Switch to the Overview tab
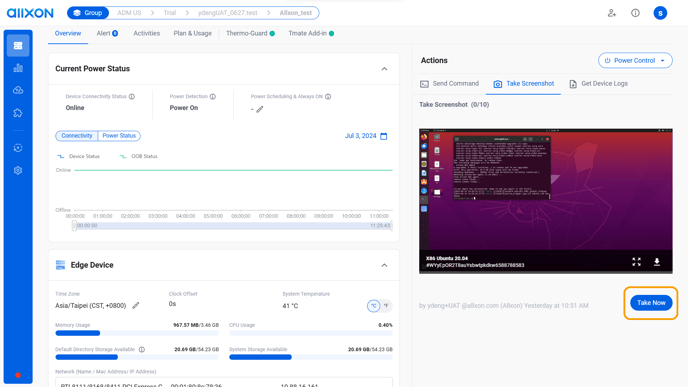The height and width of the screenshot is (387, 688). (x=68, y=33)
